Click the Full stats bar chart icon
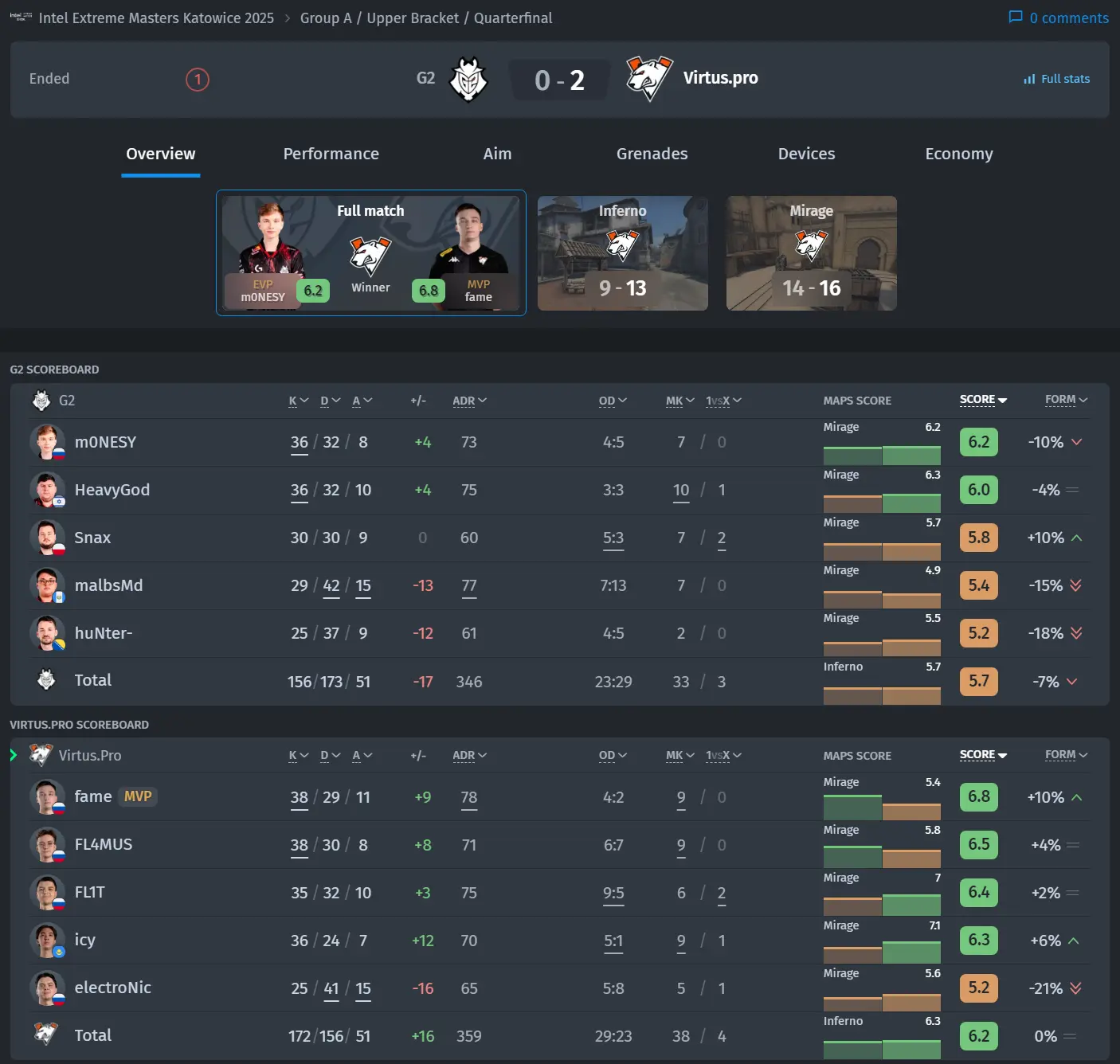This screenshot has height=1064, width=1120. [x=1029, y=79]
